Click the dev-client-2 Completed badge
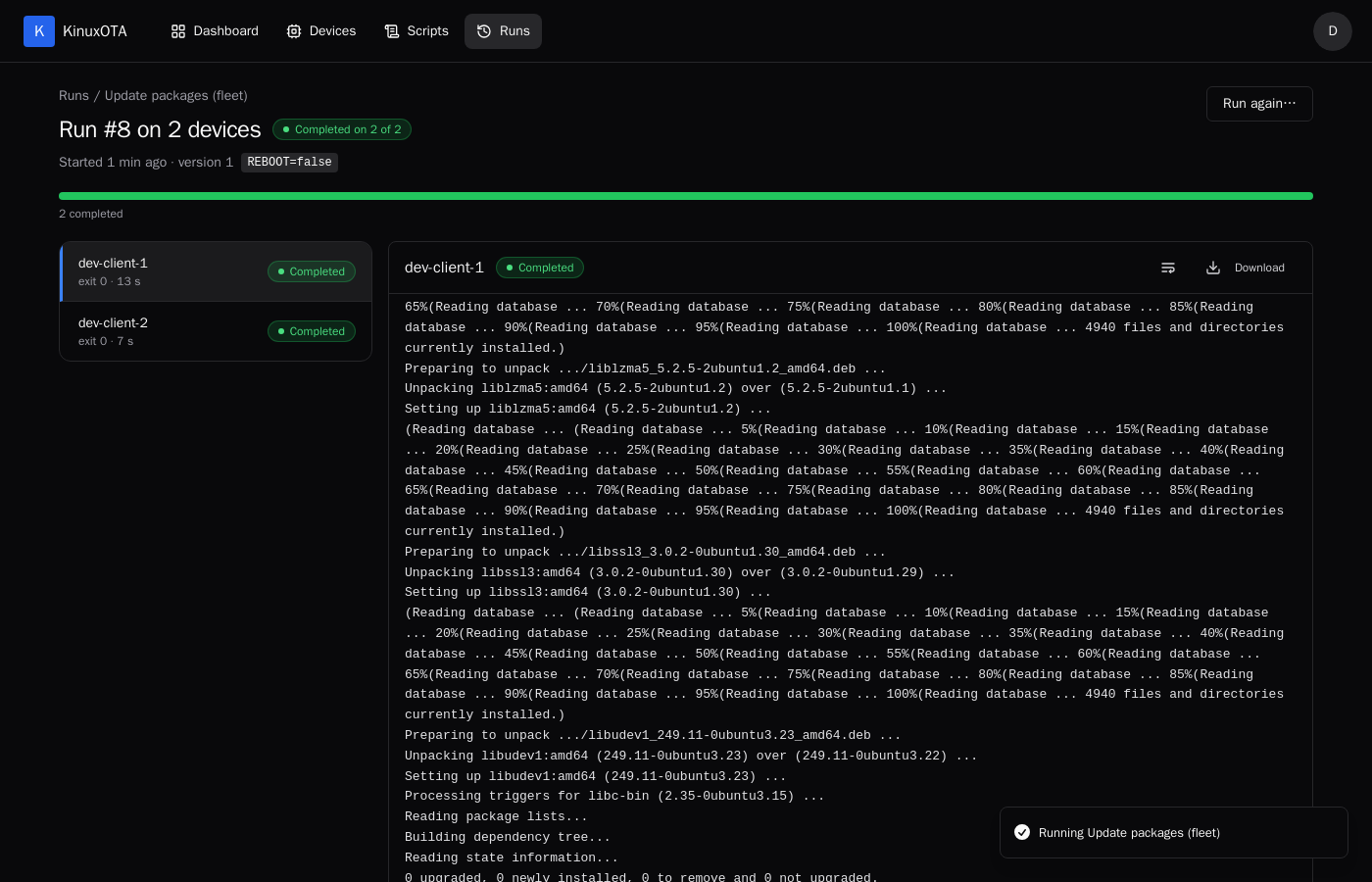 (312, 331)
